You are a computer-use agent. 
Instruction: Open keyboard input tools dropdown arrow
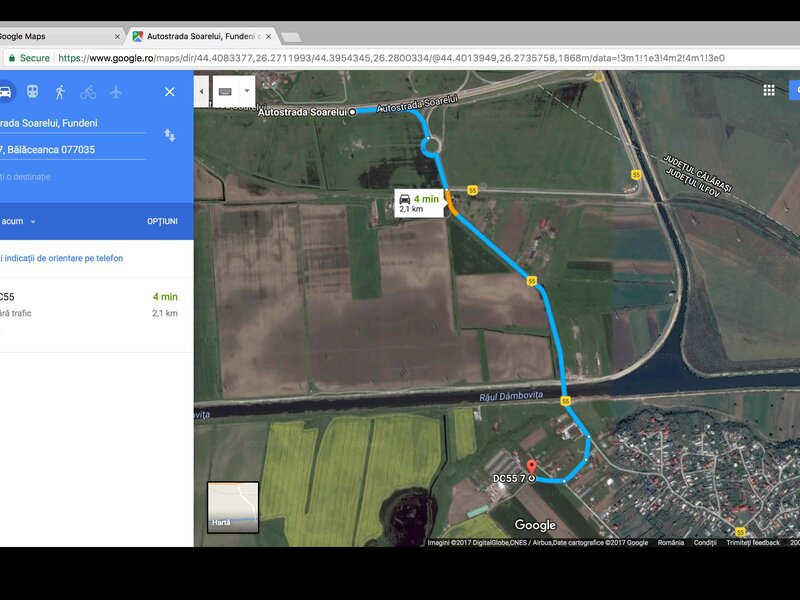click(246, 91)
